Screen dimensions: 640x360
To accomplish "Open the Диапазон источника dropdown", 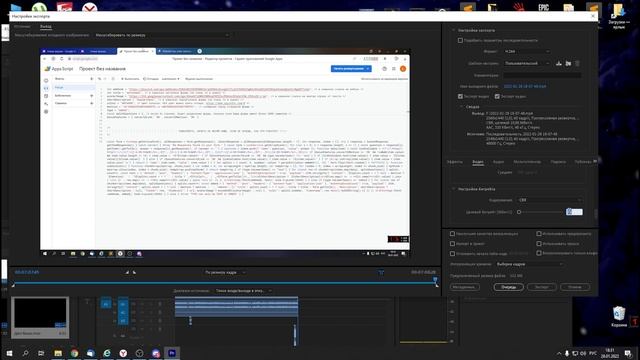I will (243, 291).
